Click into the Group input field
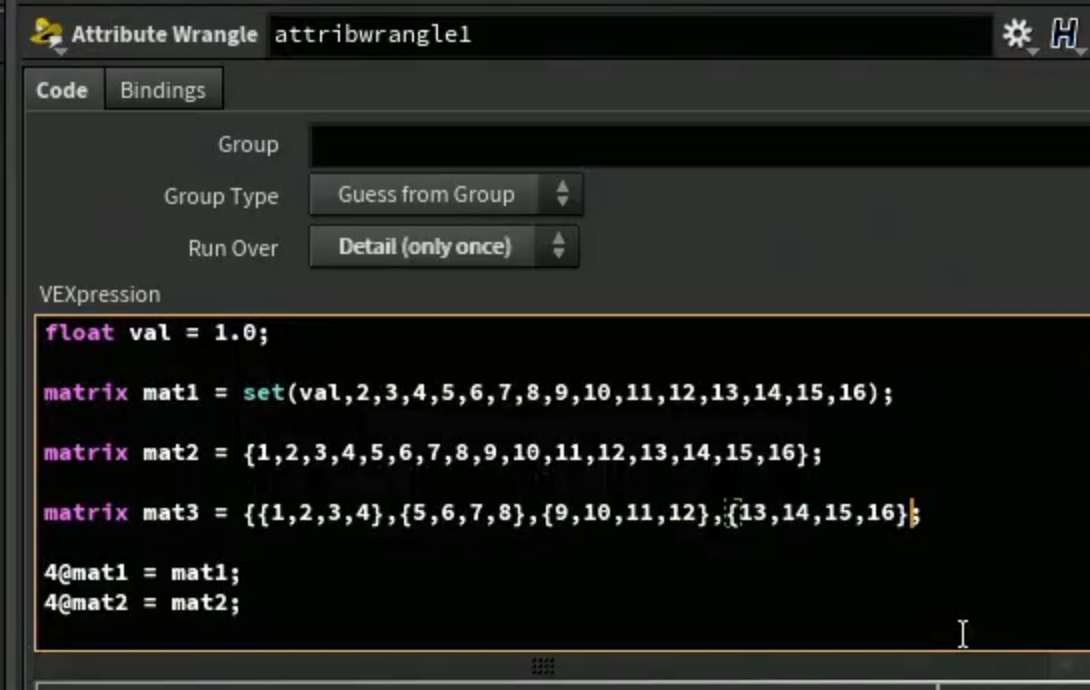 click(x=699, y=145)
